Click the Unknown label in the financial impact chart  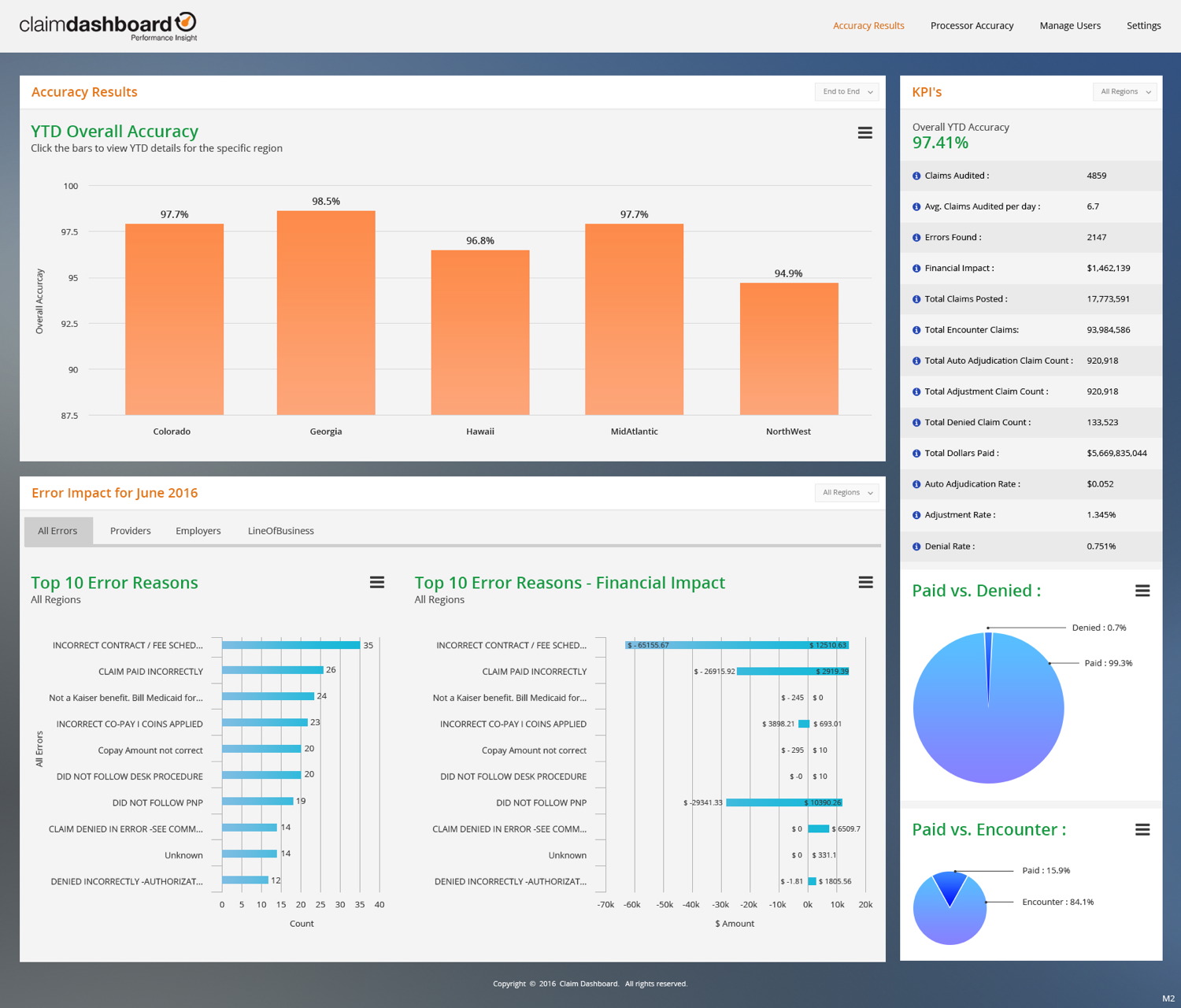[567, 855]
